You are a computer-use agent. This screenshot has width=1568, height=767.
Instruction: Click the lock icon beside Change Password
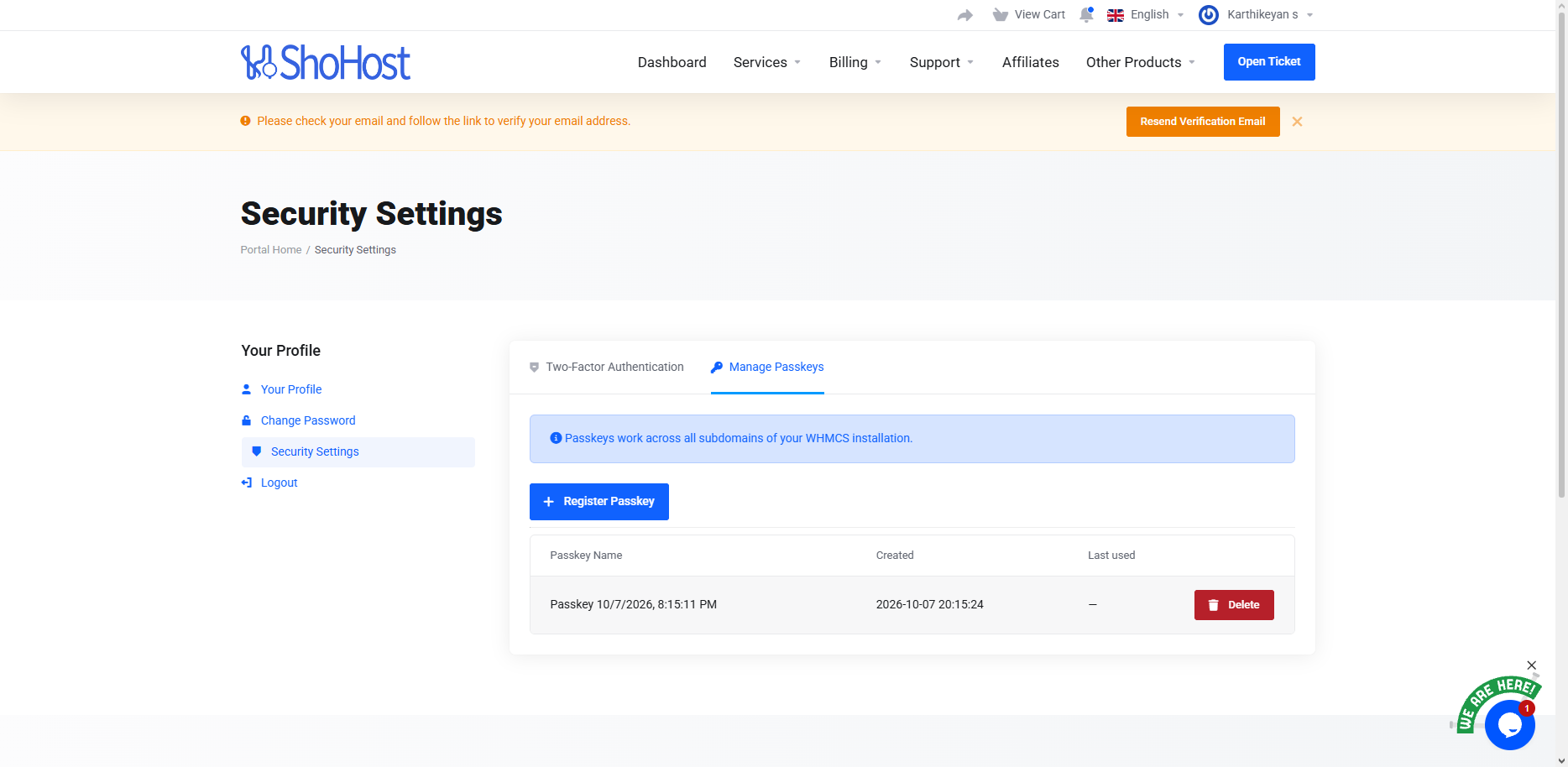pyautogui.click(x=246, y=420)
